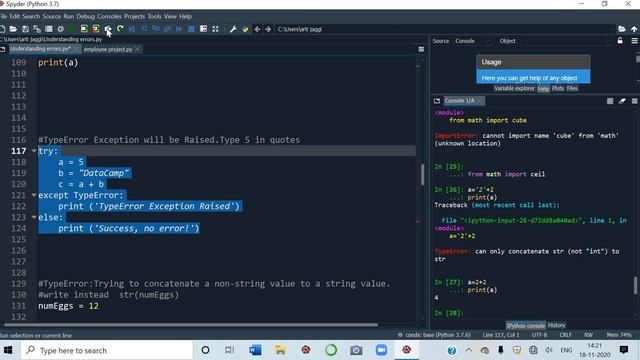Open the Search menu
Image resolution: width=640 pixels, height=360 pixels.
coord(31,16)
